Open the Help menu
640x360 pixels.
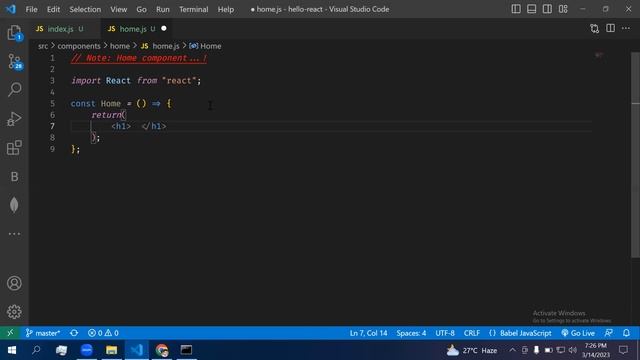pos(226,9)
